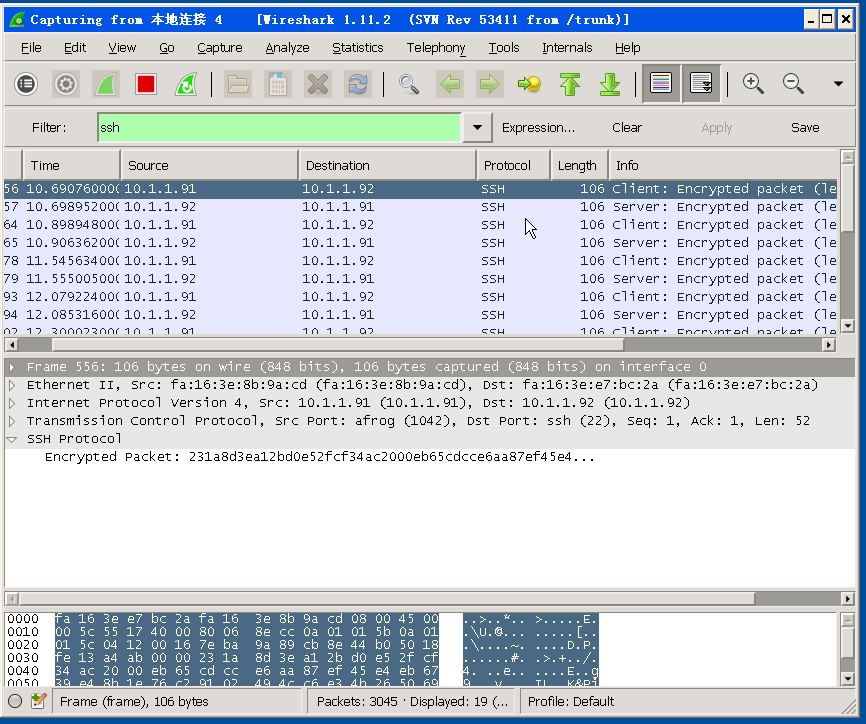Screen dimensions: 866x724
Task: Go back in packet history arrow
Action: coord(450,84)
